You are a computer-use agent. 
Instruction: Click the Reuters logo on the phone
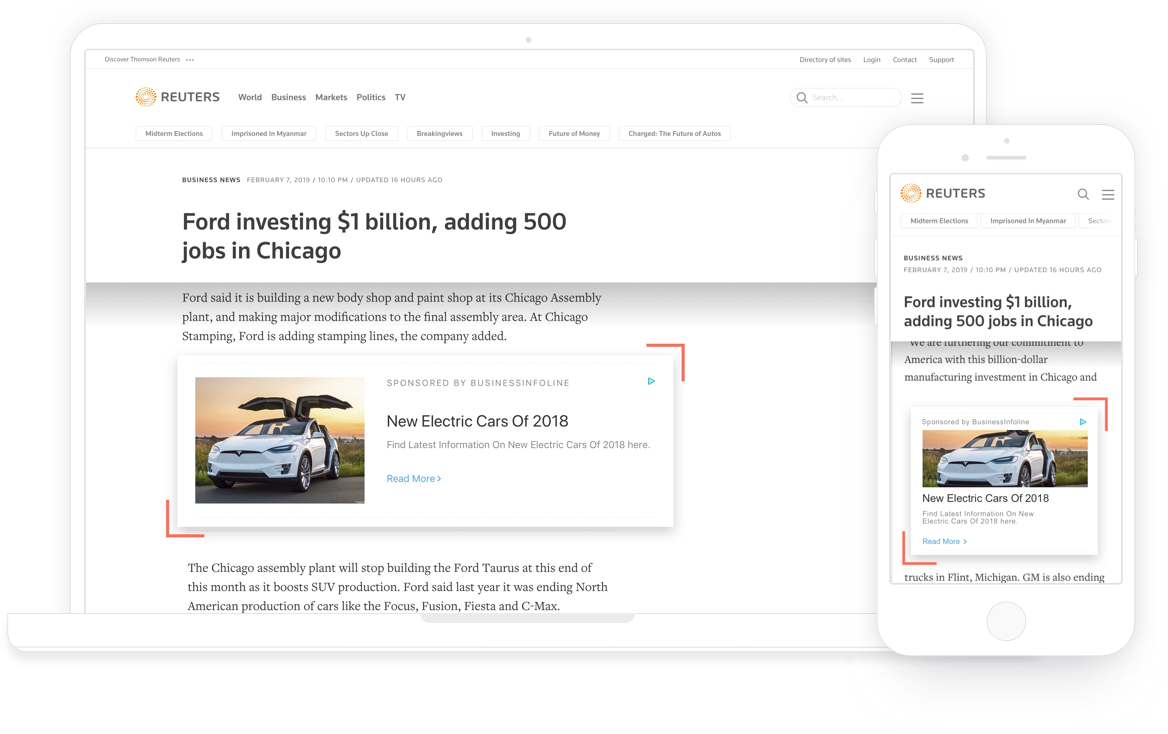(942, 193)
